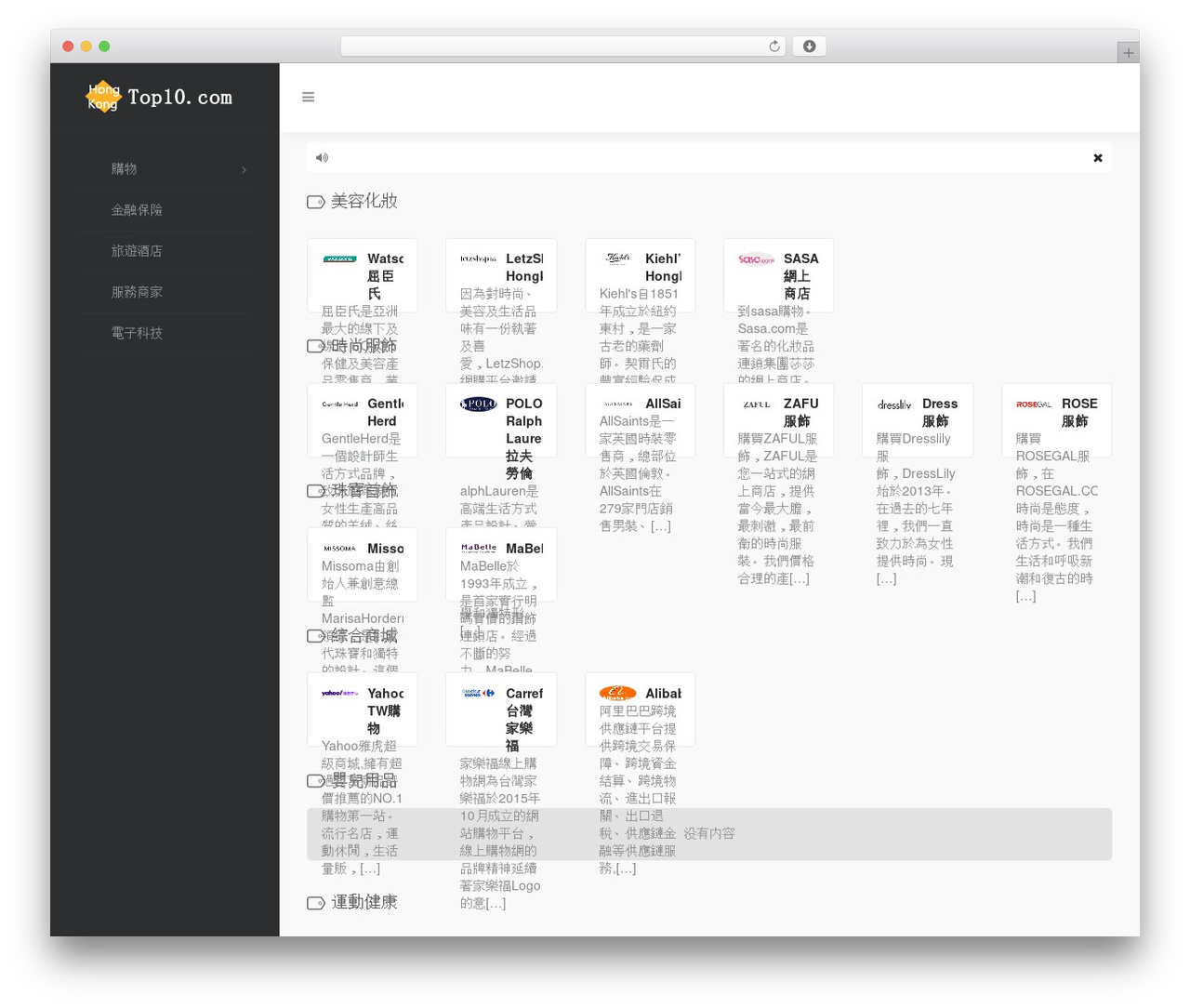Screen dimensions: 1190x1008
Task: Click the Hong Kong Top10.com logo
Action: click(159, 97)
